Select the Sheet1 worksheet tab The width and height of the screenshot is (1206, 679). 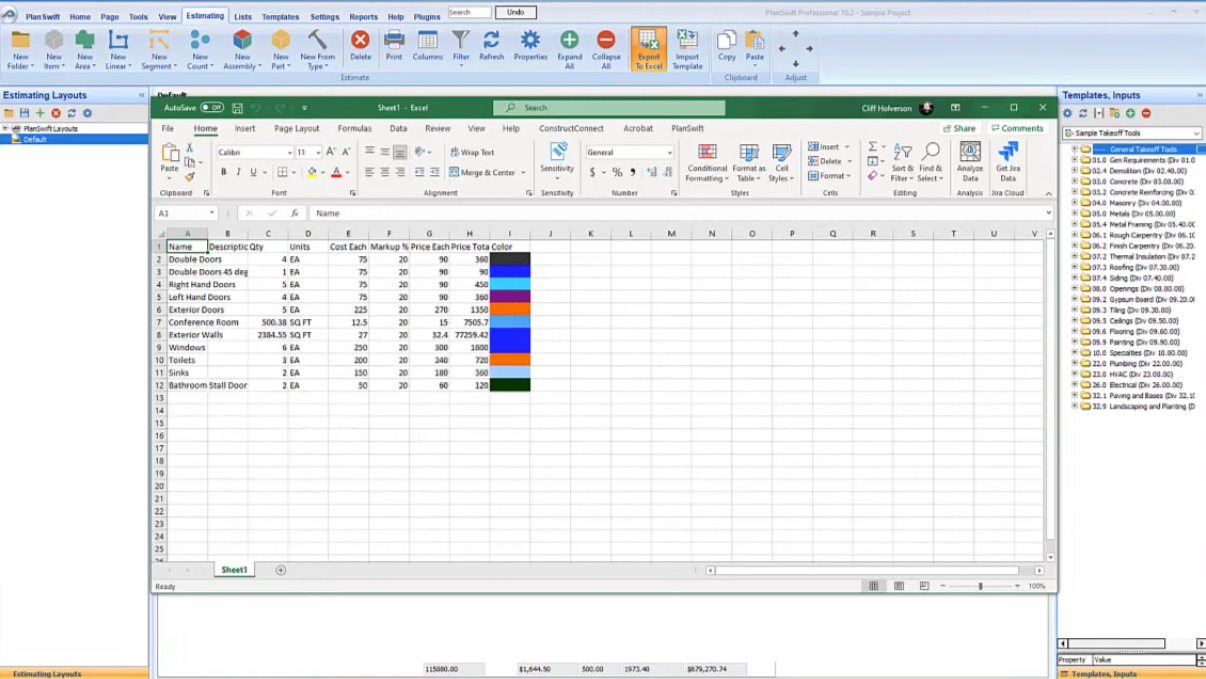[234, 569]
